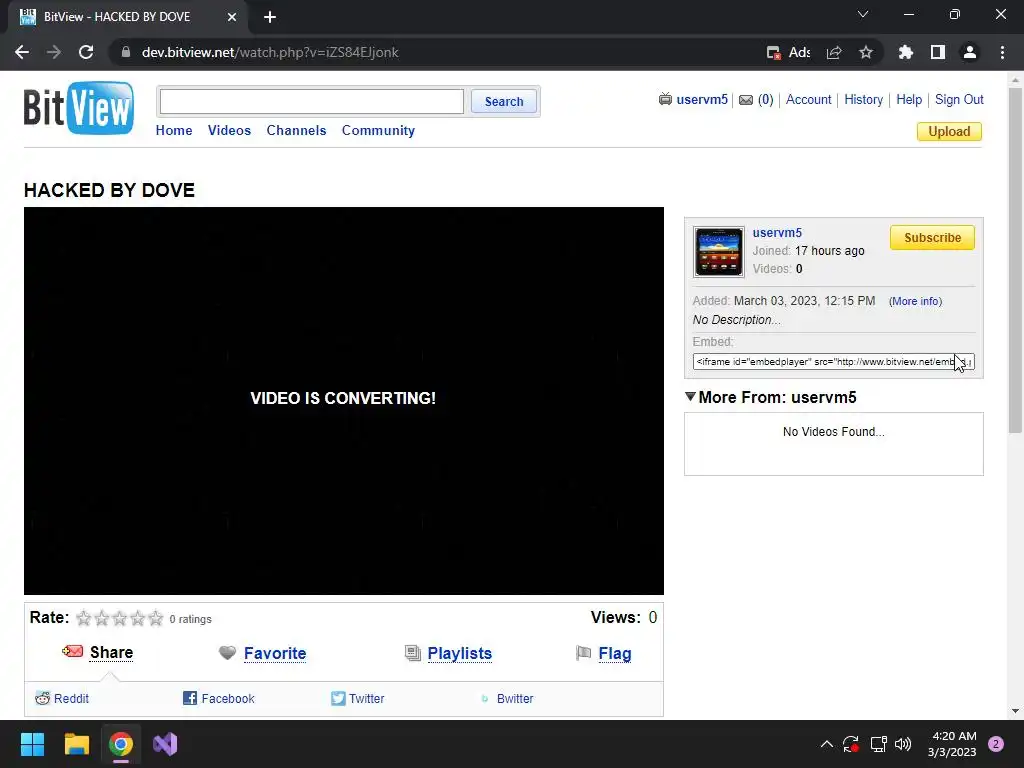
Task: Open the Channels navigation tab
Action: pyautogui.click(x=296, y=130)
